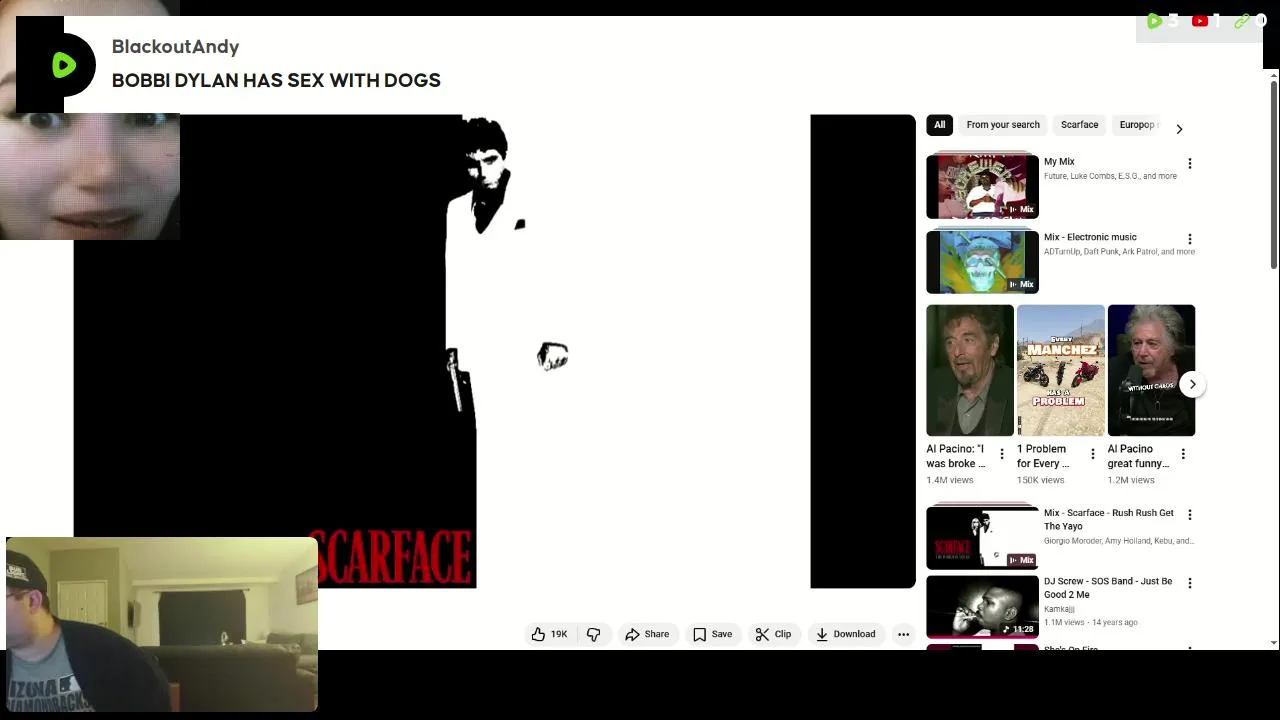The height and width of the screenshot is (720, 1280).
Task: Click the Mix - Electronic music title
Action: [x=1090, y=237]
